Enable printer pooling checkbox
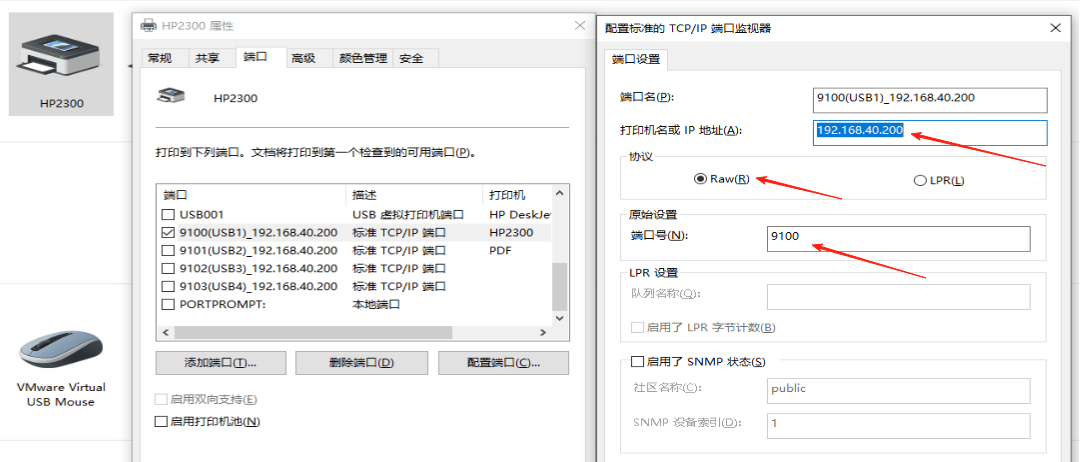 (161, 421)
